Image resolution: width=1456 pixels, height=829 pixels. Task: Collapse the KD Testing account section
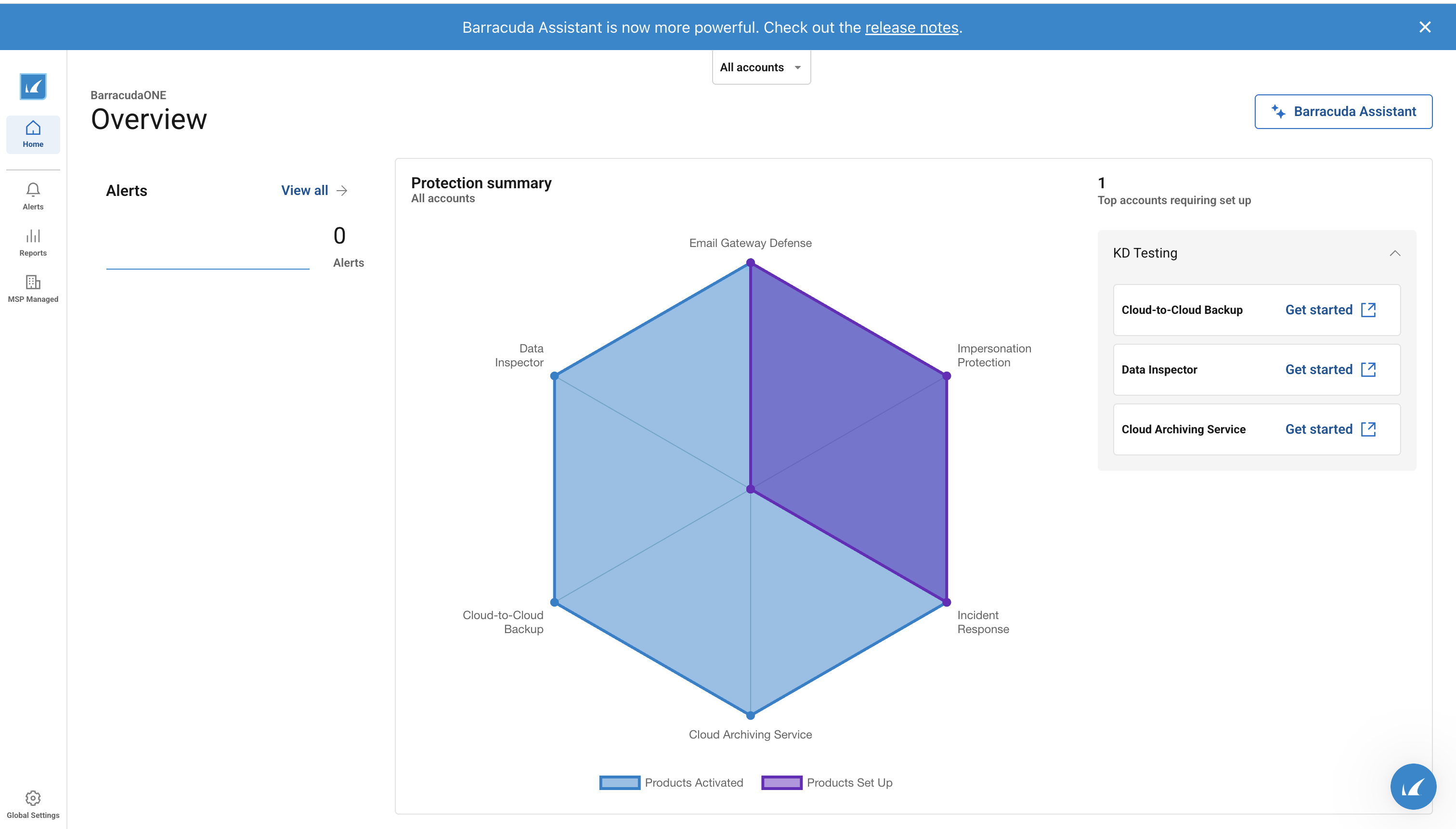coord(1394,253)
